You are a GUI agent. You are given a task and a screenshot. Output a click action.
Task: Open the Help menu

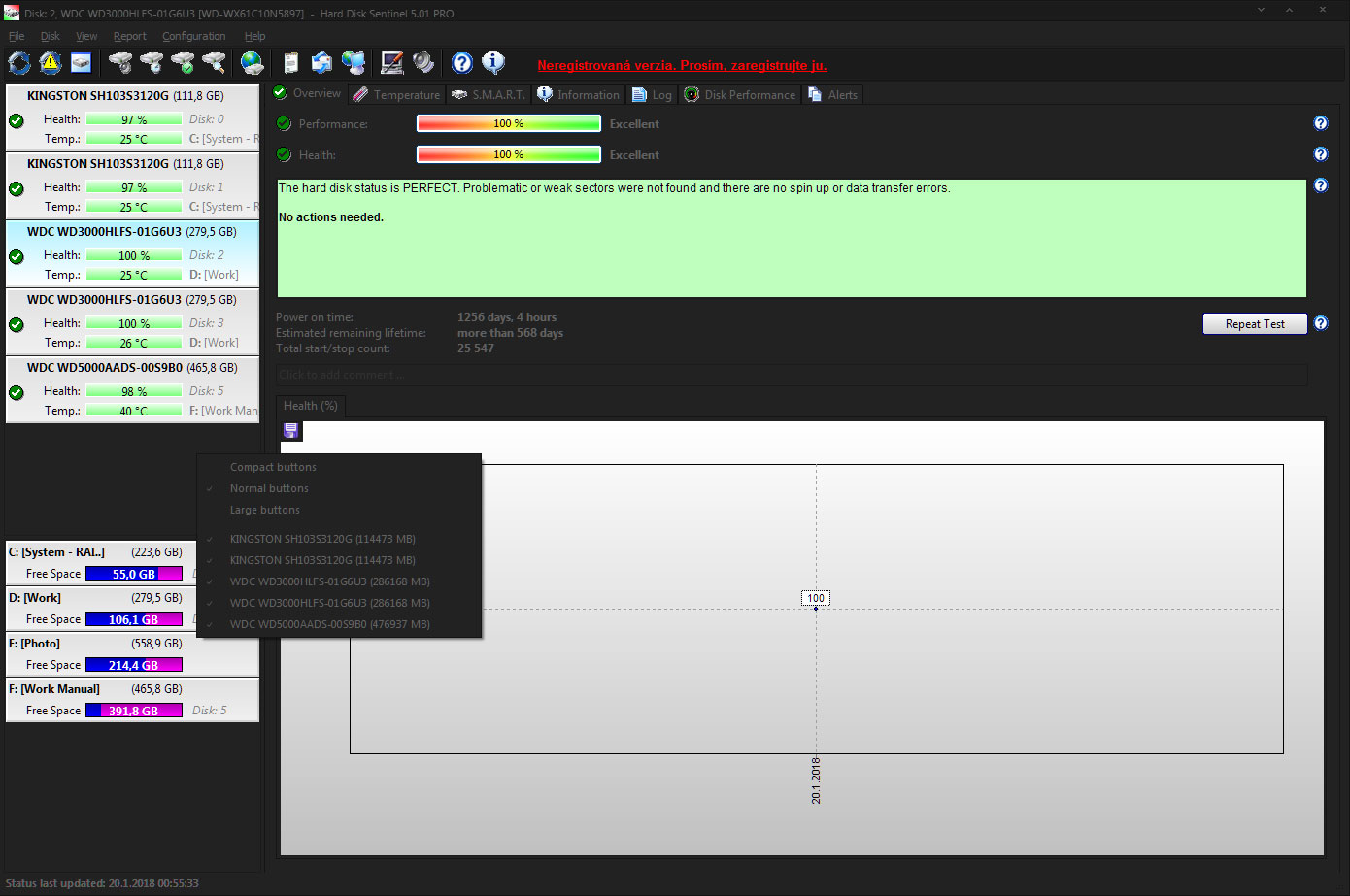coord(254,36)
